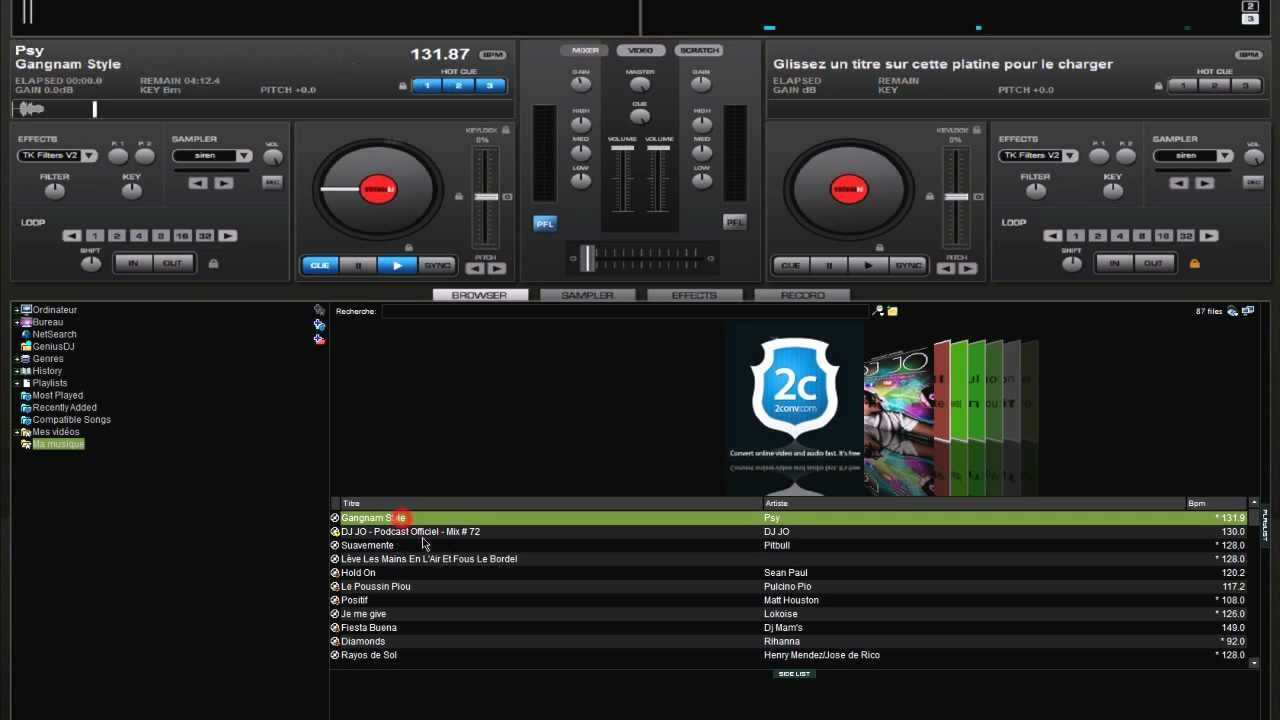Open the SIDE LIST panel button
1280x720 pixels.
pos(794,674)
